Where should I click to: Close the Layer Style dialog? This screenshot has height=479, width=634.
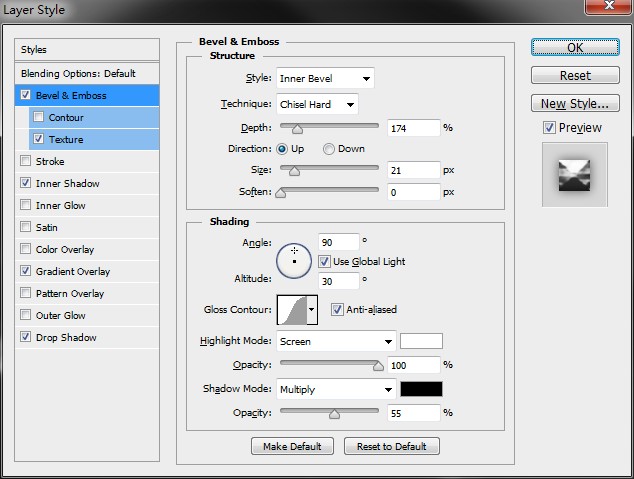pos(609,6)
